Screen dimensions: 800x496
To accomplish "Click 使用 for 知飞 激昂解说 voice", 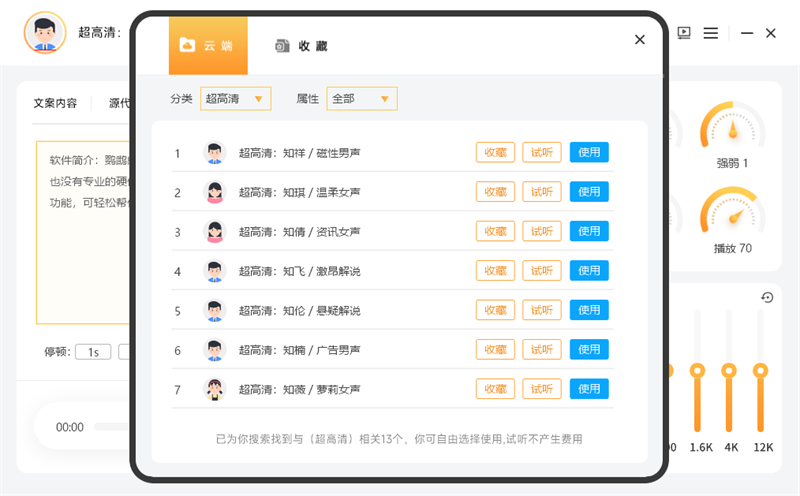I will tap(589, 271).
